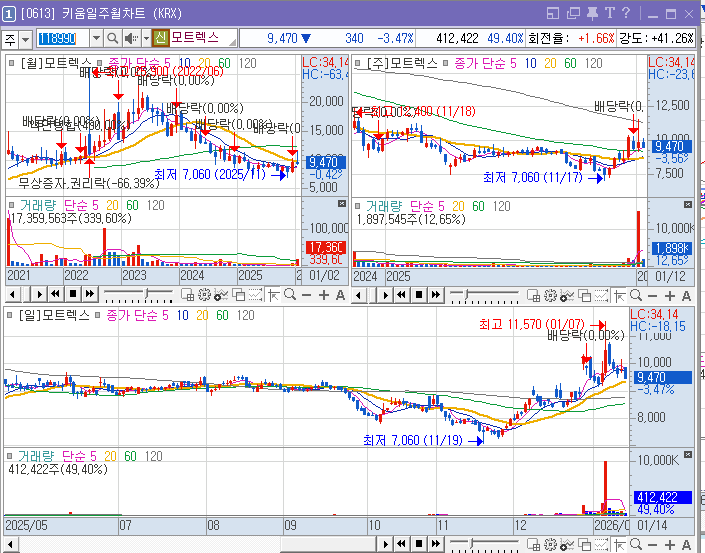Rewind on weekly chart toolbar
The image size is (705, 553).
(x=402, y=295)
